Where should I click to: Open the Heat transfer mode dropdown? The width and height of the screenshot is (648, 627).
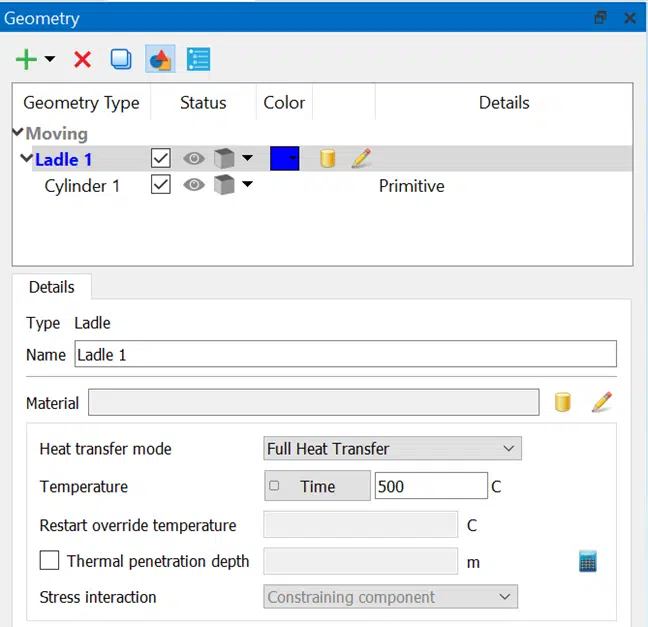(392, 449)
